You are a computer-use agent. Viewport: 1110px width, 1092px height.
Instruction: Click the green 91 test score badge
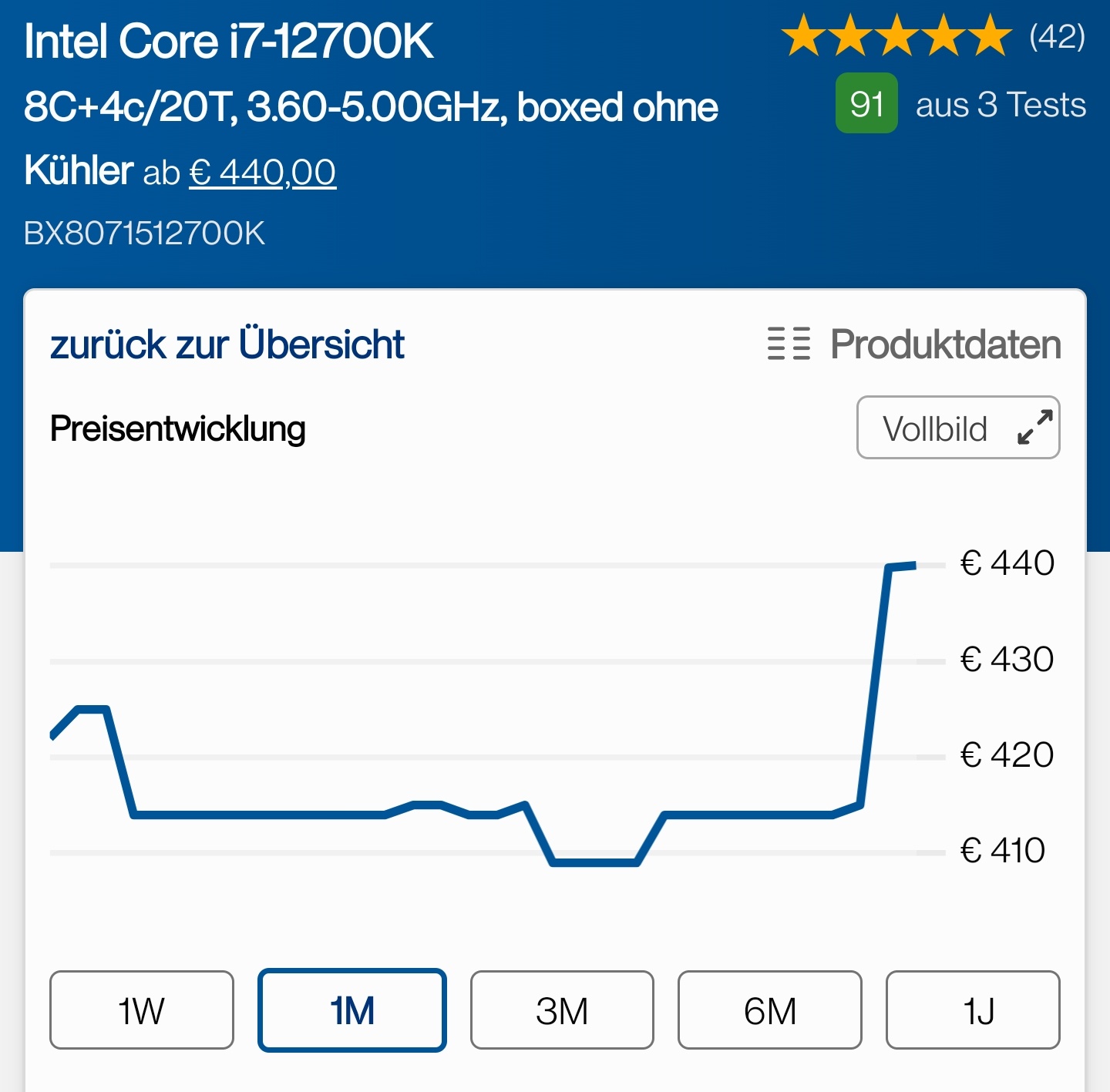click(866, 103)
